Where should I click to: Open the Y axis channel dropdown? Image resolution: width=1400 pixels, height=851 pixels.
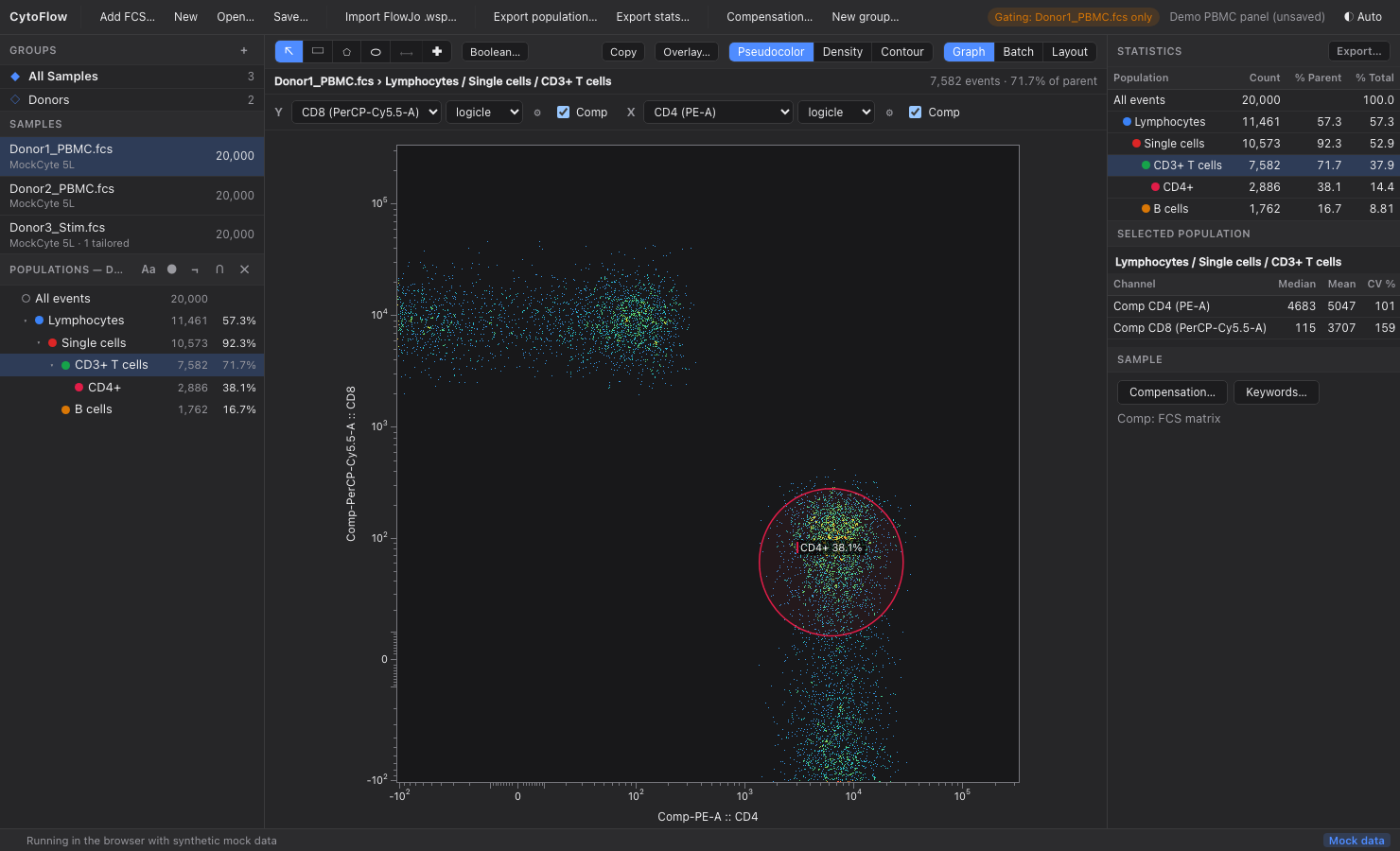[x=366, y=113]
